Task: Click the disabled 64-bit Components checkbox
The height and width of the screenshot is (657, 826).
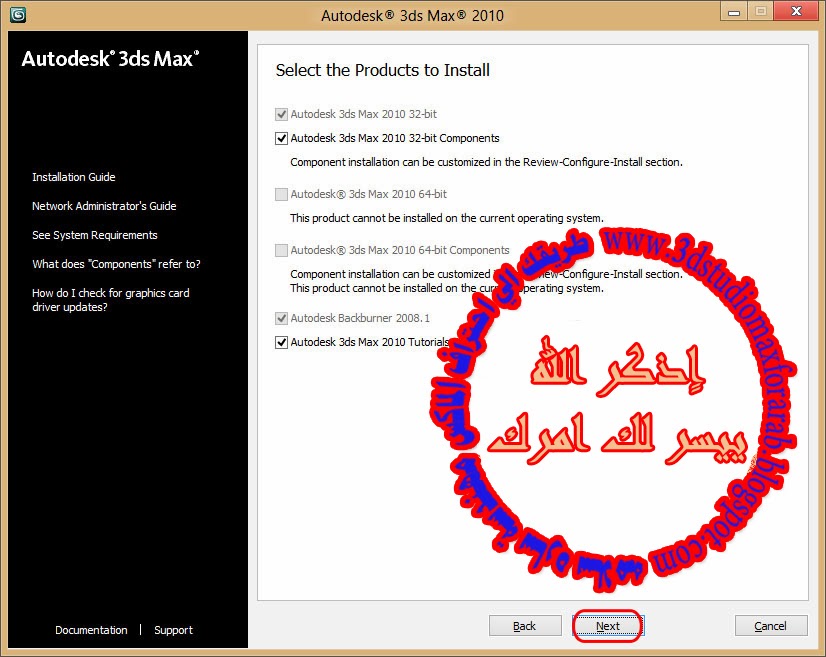Action: click(x=281, y=250)
